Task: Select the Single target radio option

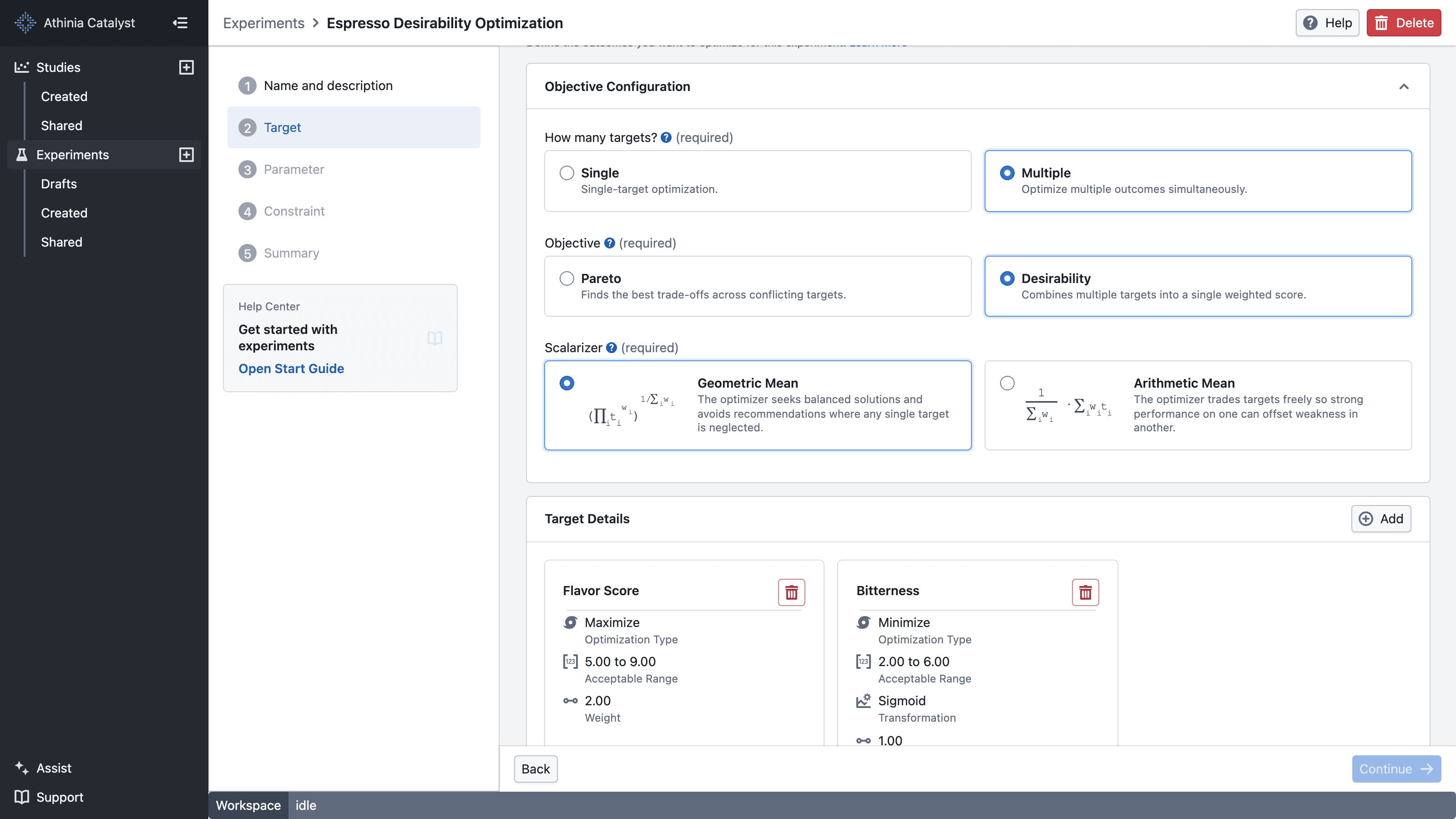Action: (567, 173)
